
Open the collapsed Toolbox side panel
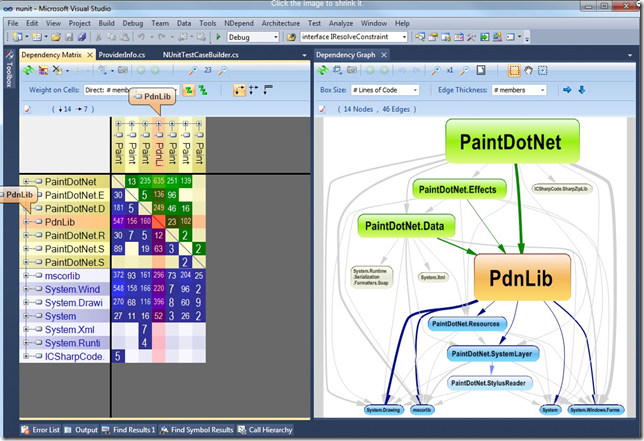pos(9,68)
